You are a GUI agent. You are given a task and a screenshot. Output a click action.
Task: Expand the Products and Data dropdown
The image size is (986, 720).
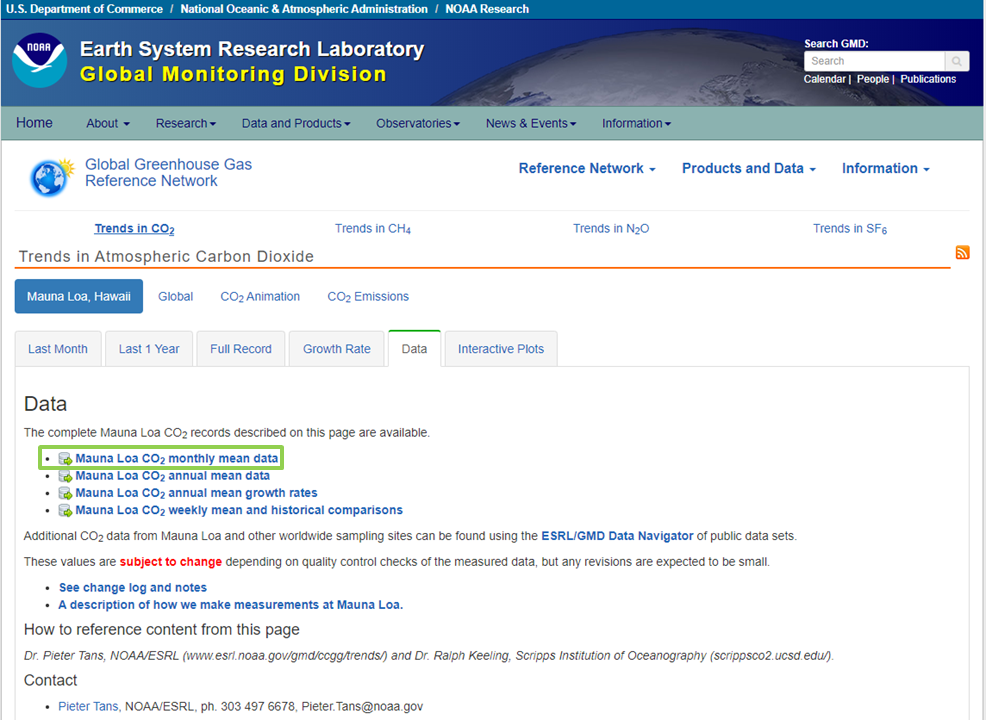[748, 169]
